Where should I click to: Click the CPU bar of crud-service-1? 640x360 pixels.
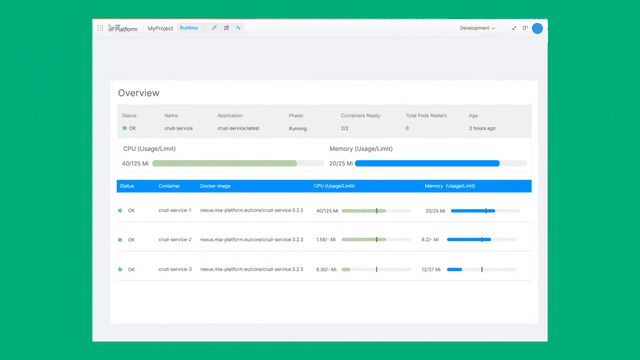click(376, 211)
